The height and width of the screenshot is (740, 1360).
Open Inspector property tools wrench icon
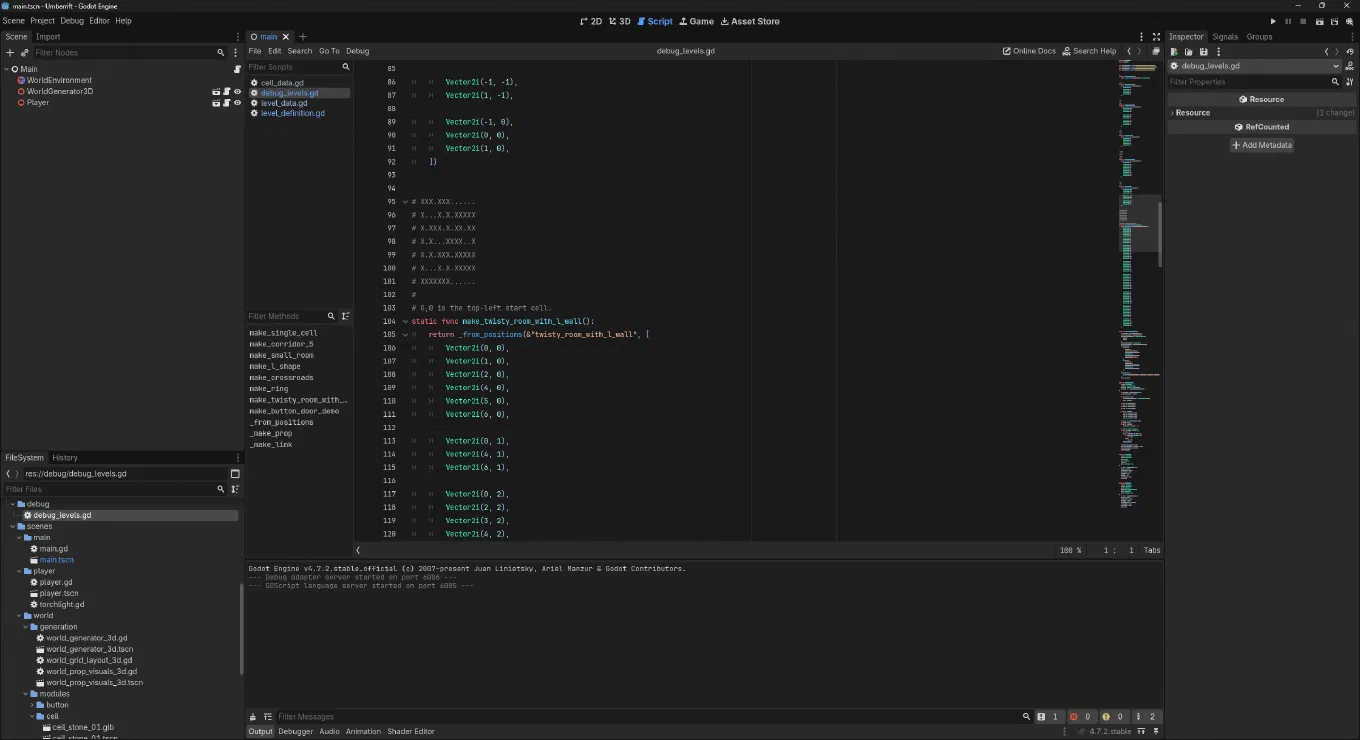1350,82
